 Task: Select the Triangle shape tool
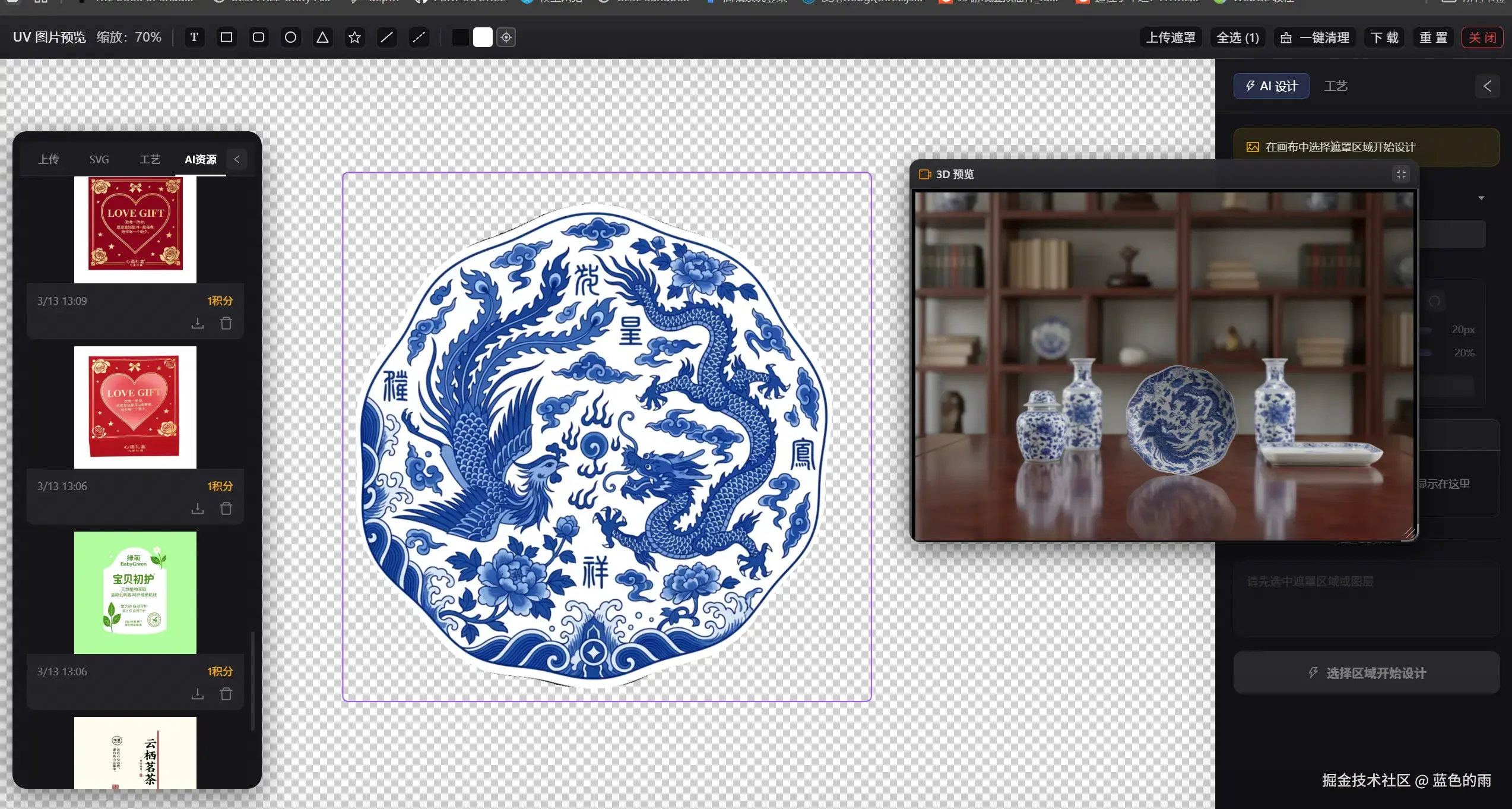click(x=322, y=37)
